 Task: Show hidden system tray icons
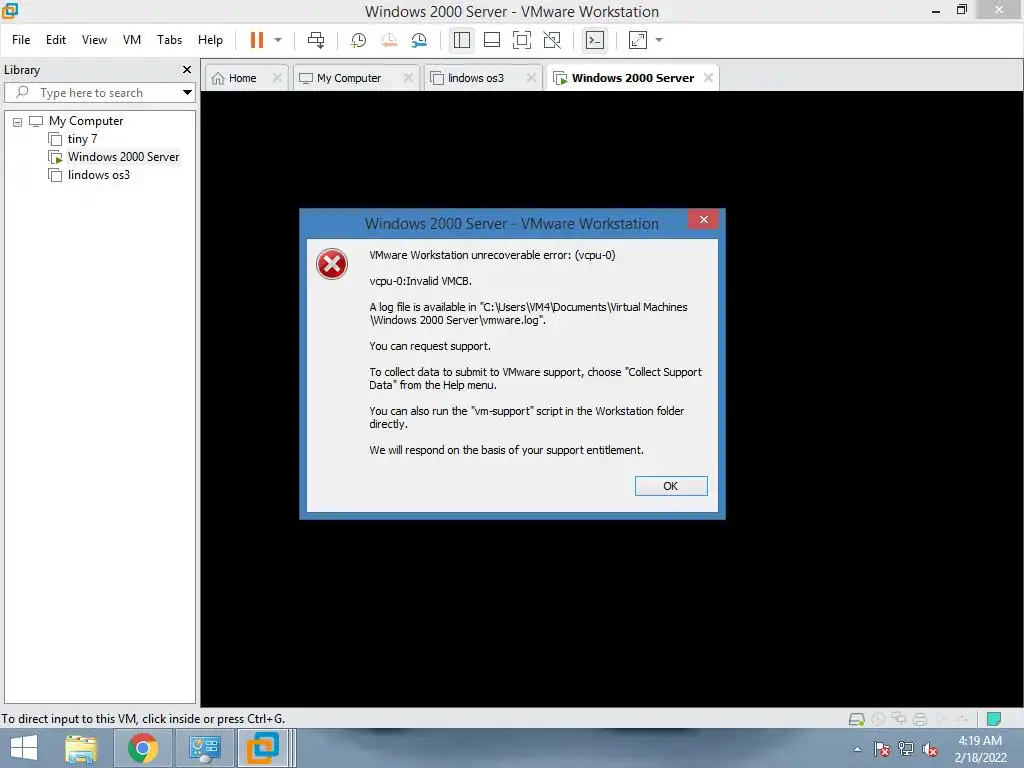coord(857,749)
